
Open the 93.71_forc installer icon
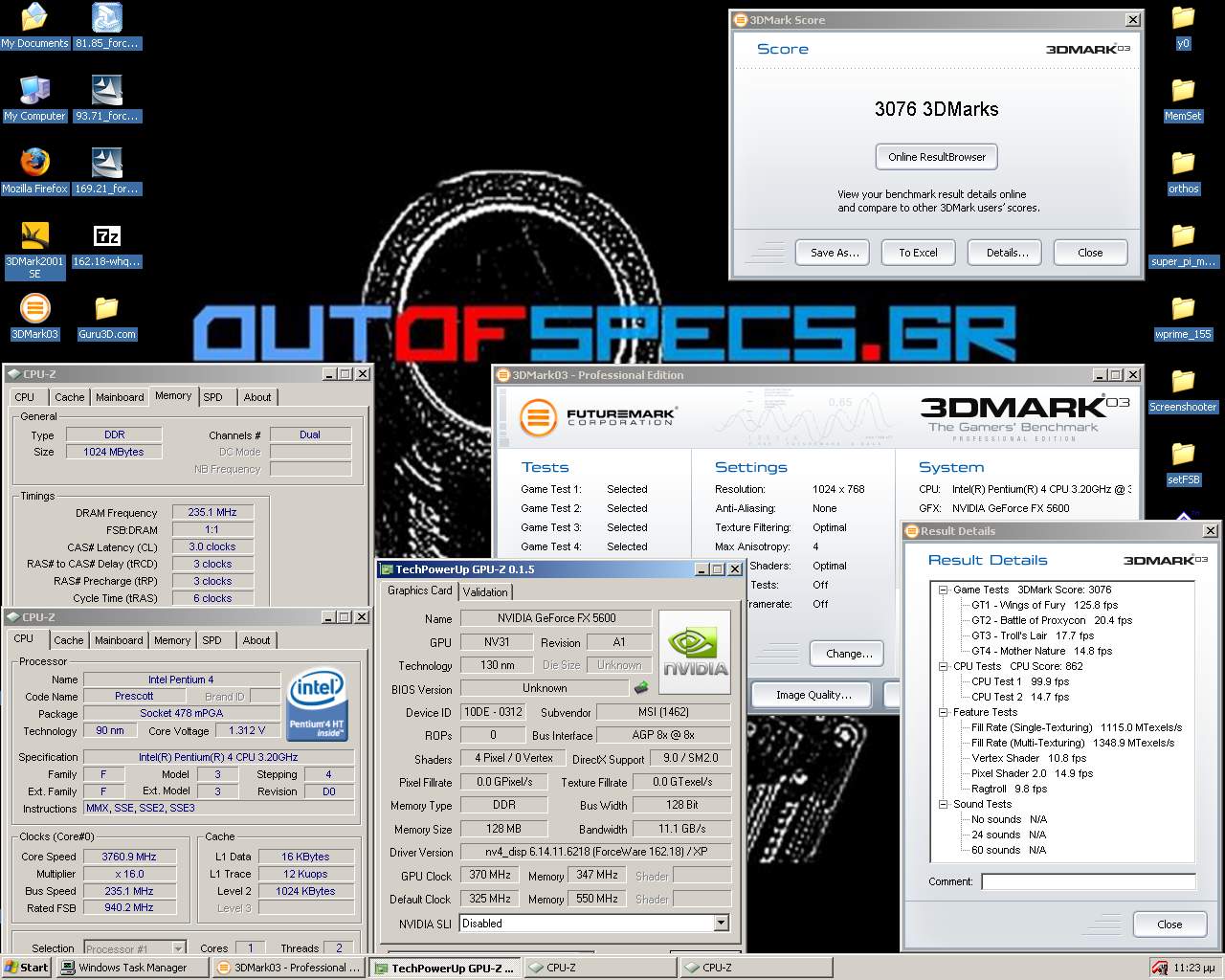tap(107, 99)
